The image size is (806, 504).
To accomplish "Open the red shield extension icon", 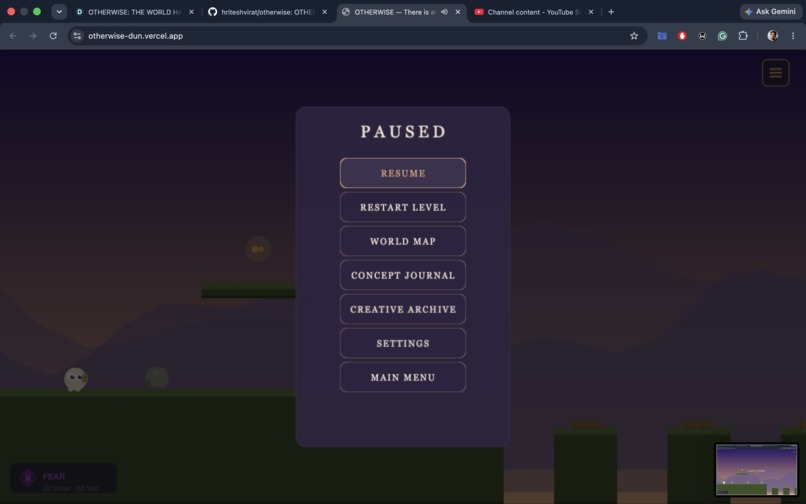I will [682, 35].
